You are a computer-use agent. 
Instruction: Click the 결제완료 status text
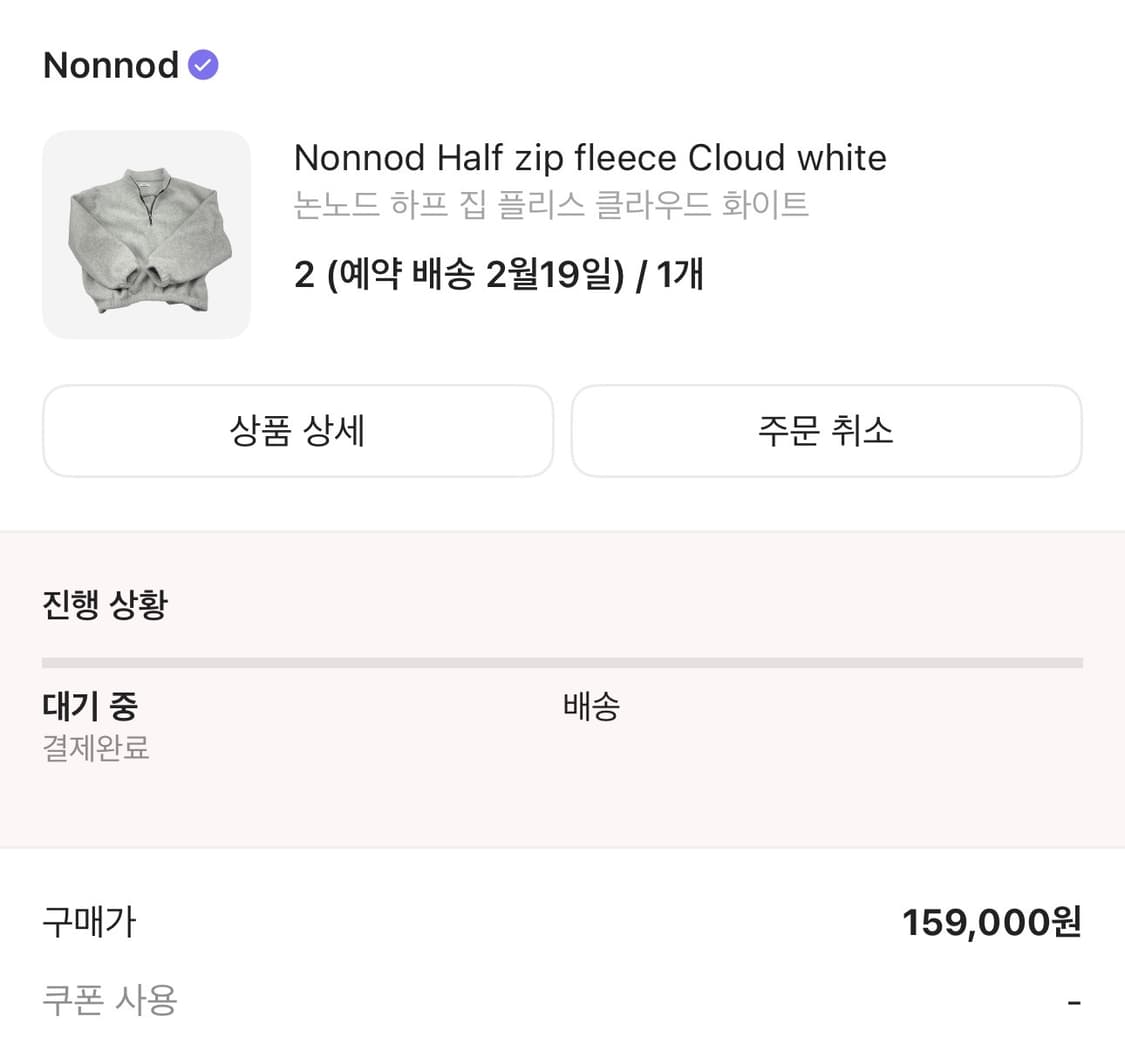click(x=94, y=749)
